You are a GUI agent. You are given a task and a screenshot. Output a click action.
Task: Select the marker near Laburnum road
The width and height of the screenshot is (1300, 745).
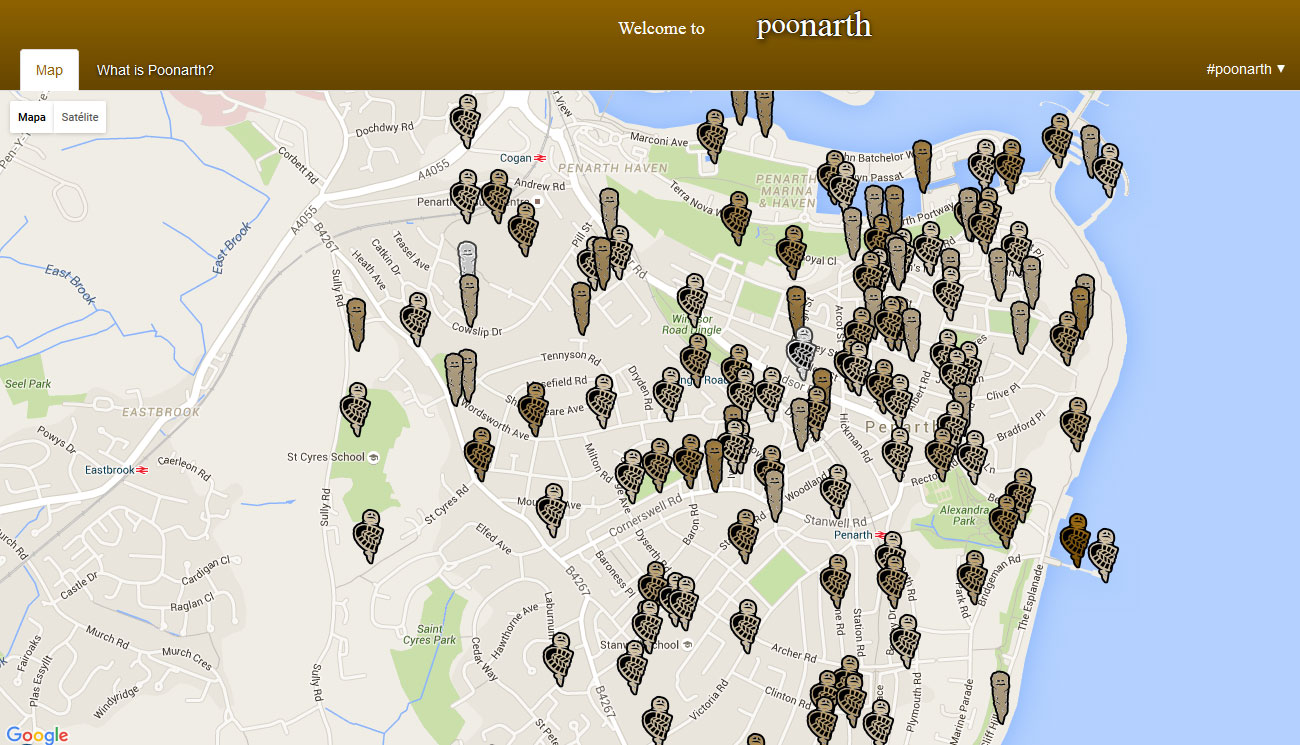click(x=558, y=658)
